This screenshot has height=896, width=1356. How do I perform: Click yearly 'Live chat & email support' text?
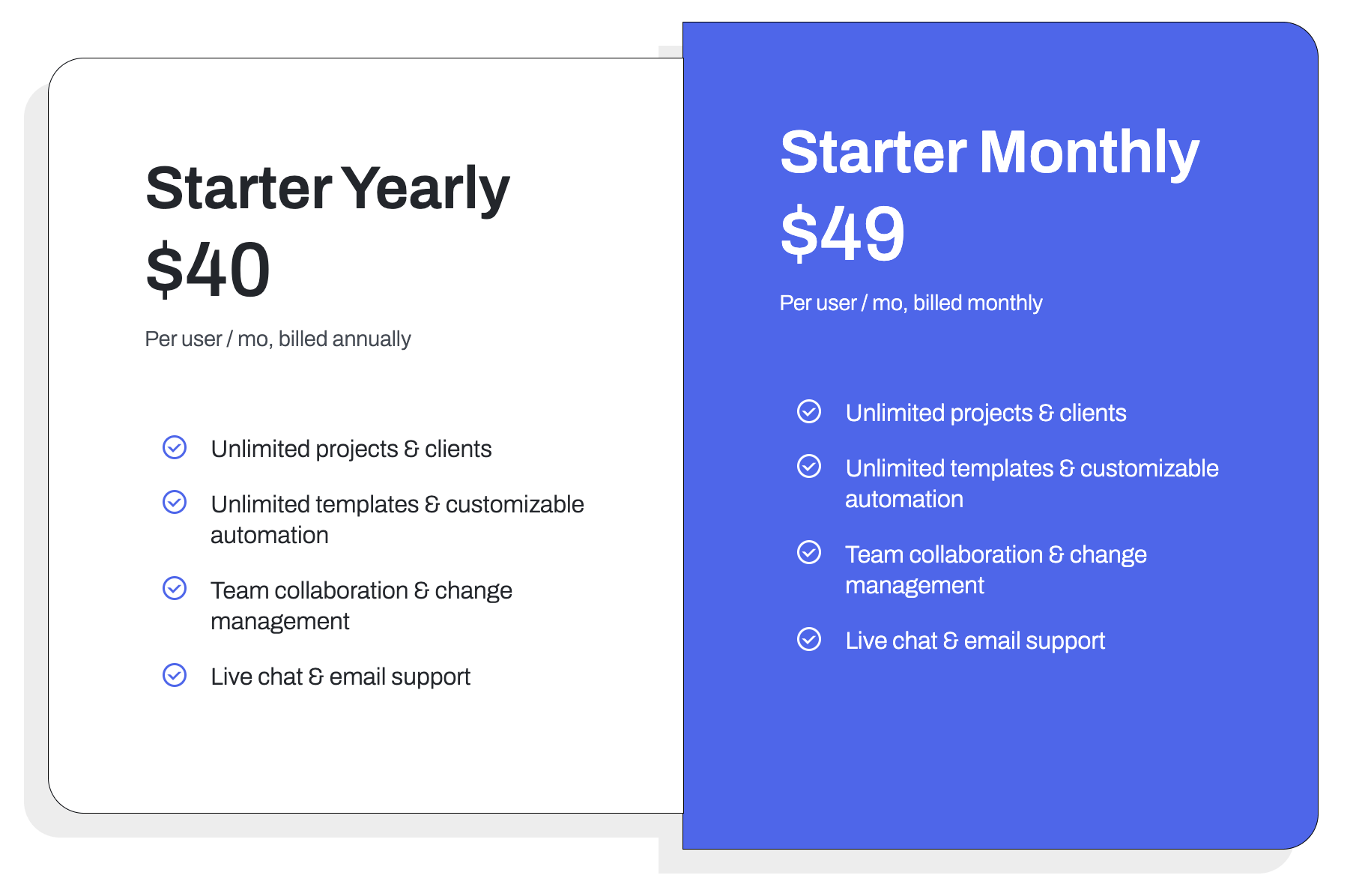(340, 676)
